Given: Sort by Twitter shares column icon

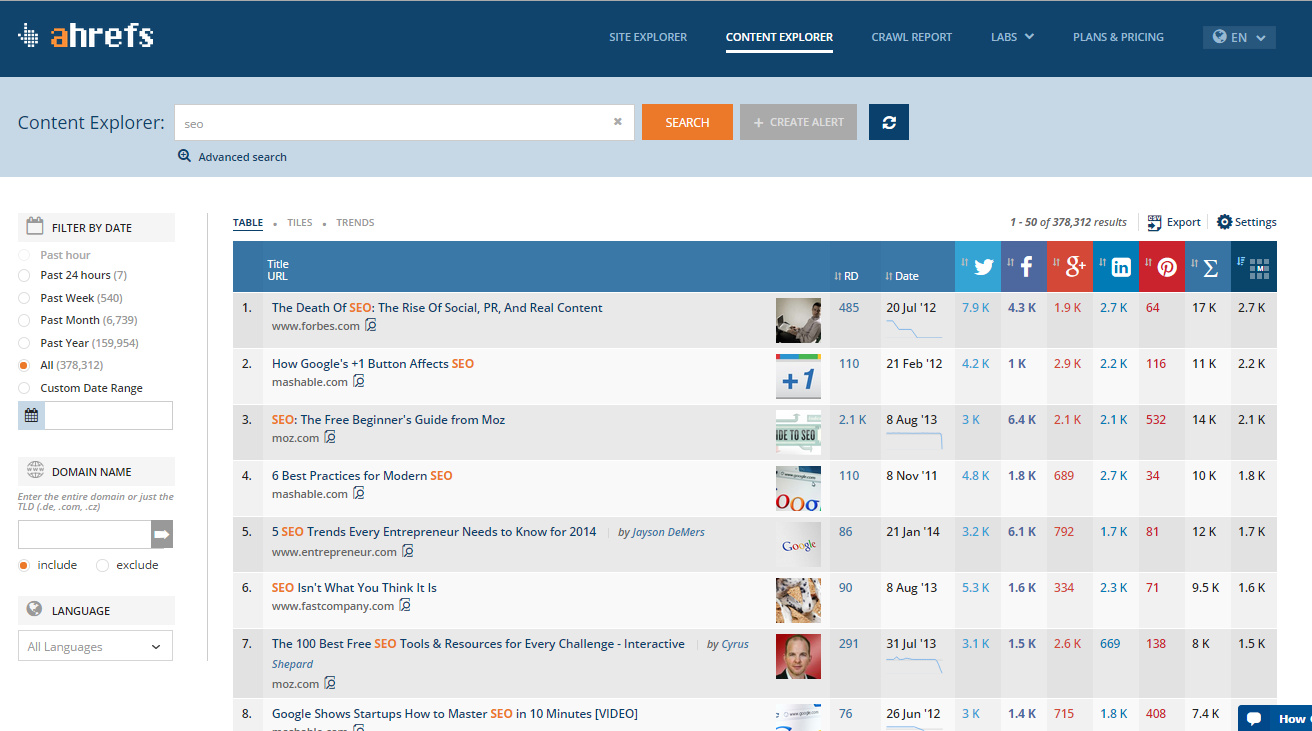Looking at the screenshot, I should click(978, 266).
